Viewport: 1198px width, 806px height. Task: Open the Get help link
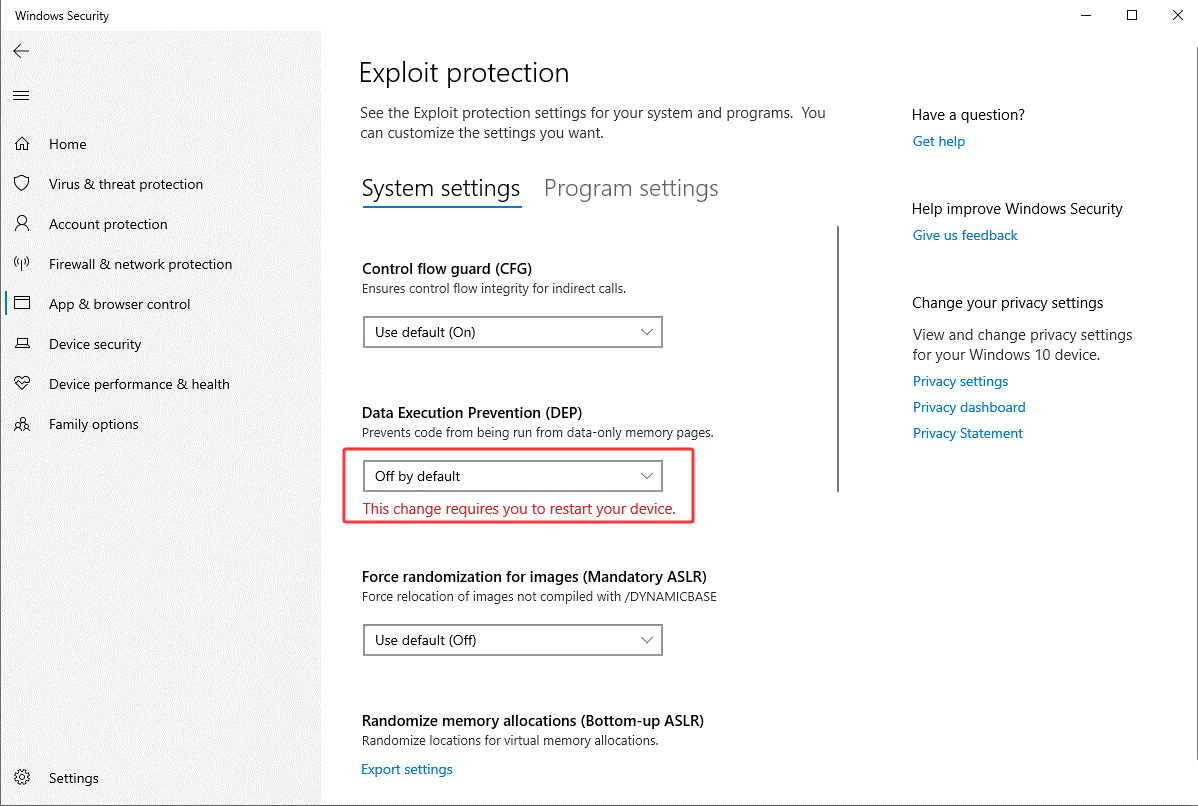pyautogui.click(x=939, y=141)
